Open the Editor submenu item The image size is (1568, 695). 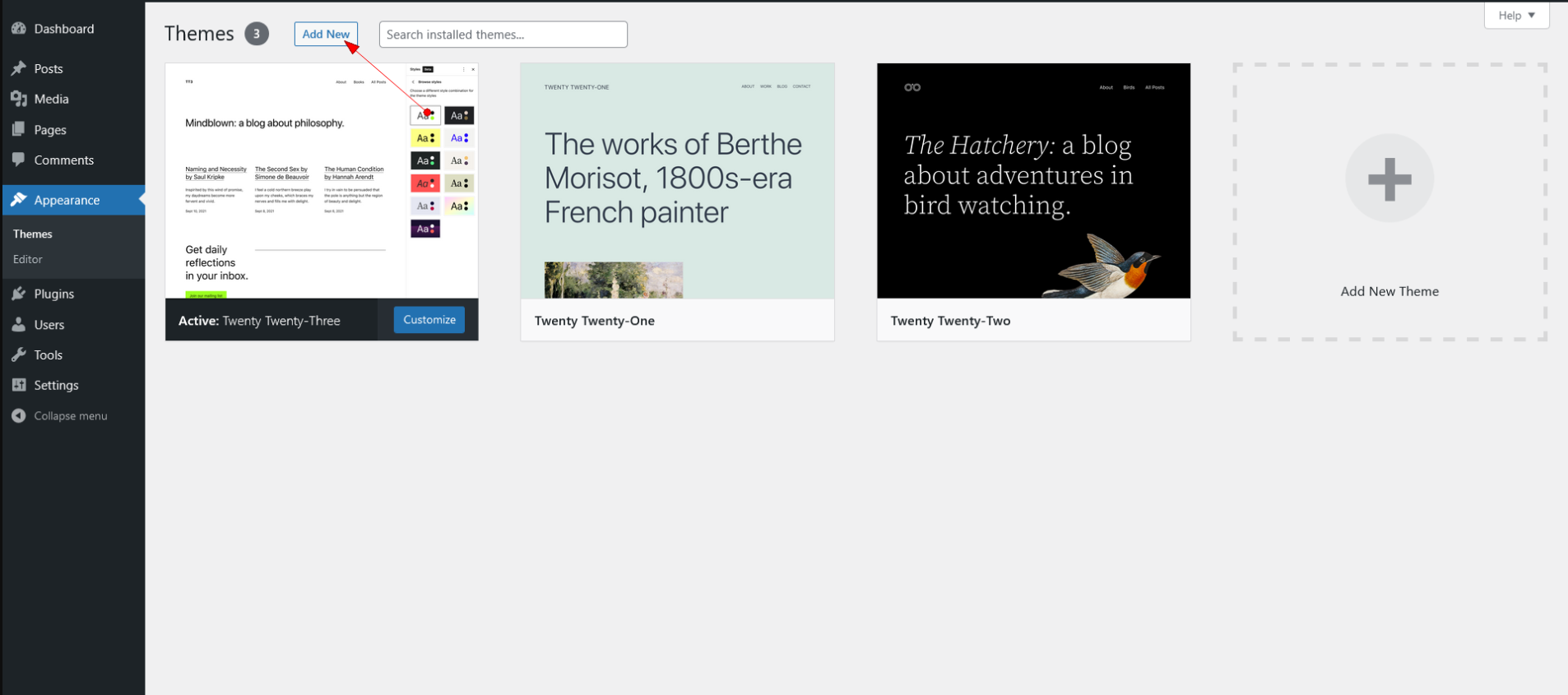[x=28, y=259]
